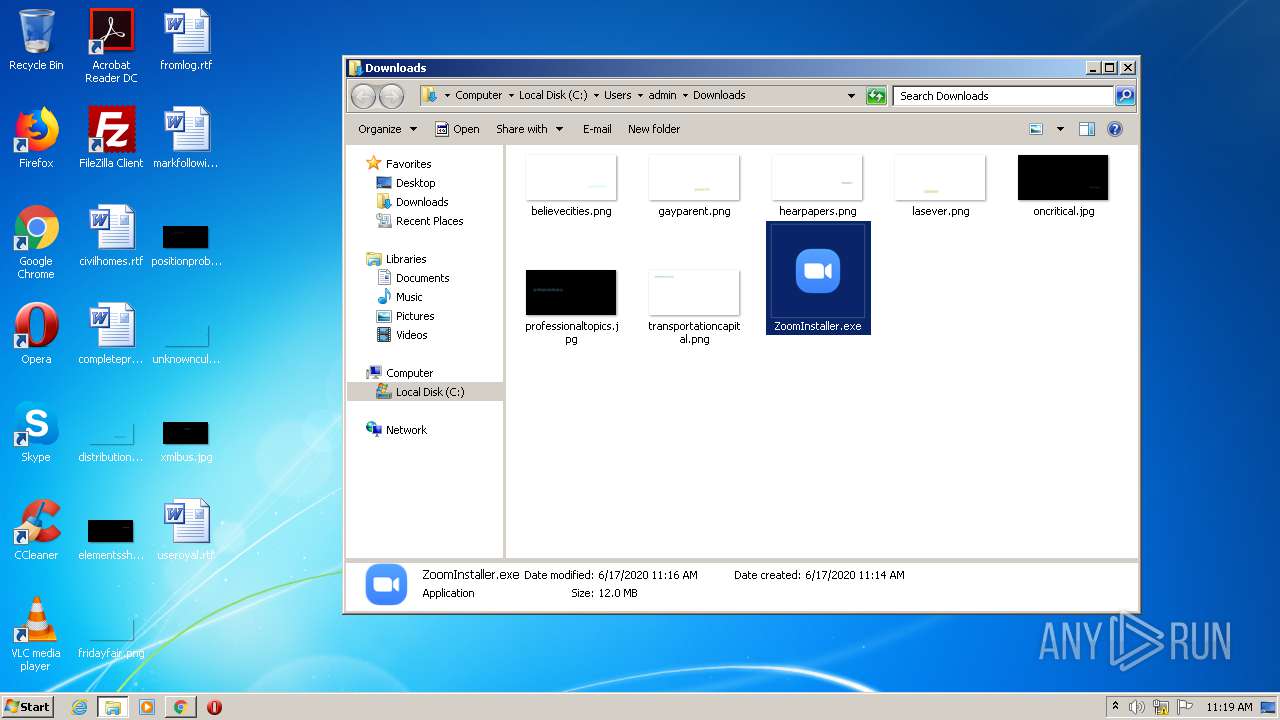Open VLC media player shortcut
The width and height of the screenshot is (1280, 720).
36,634
